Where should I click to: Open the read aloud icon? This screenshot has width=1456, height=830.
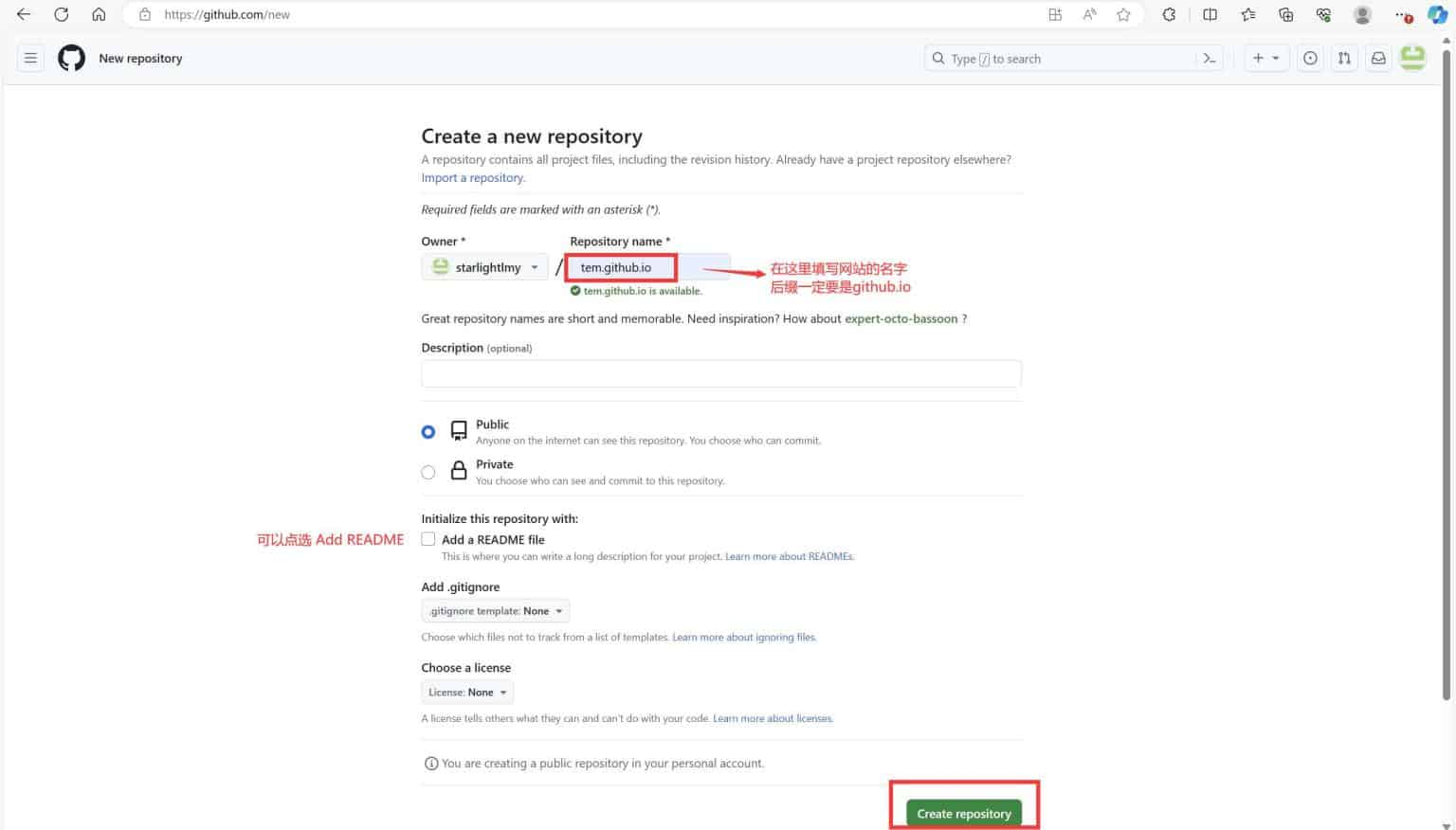point(1089,14)
